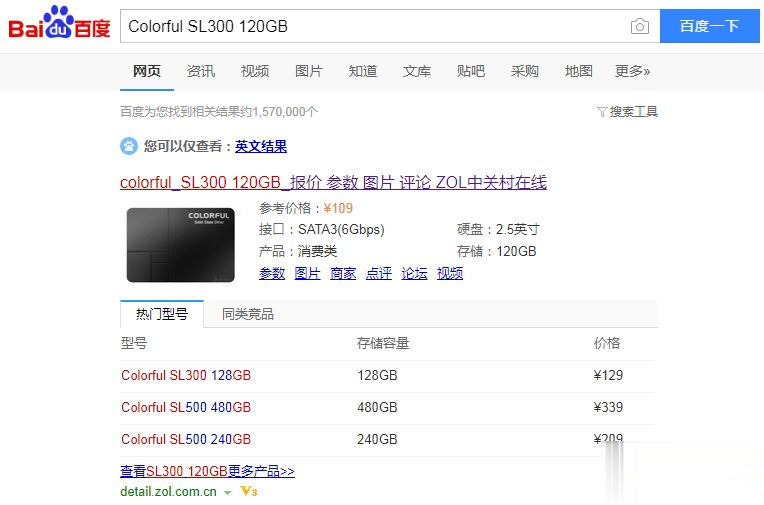Open 搜索工具 search tools
The image size is (764, 505).
pos(633,112)
